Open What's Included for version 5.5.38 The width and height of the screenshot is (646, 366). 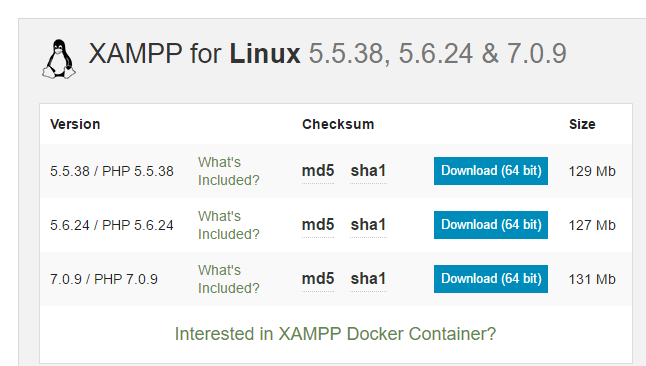pyautogui.click(x=229, y=171)
